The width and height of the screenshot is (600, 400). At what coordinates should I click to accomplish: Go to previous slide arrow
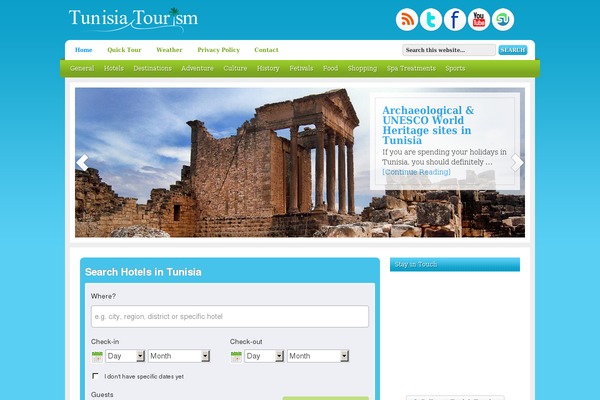tap(82, 163)
